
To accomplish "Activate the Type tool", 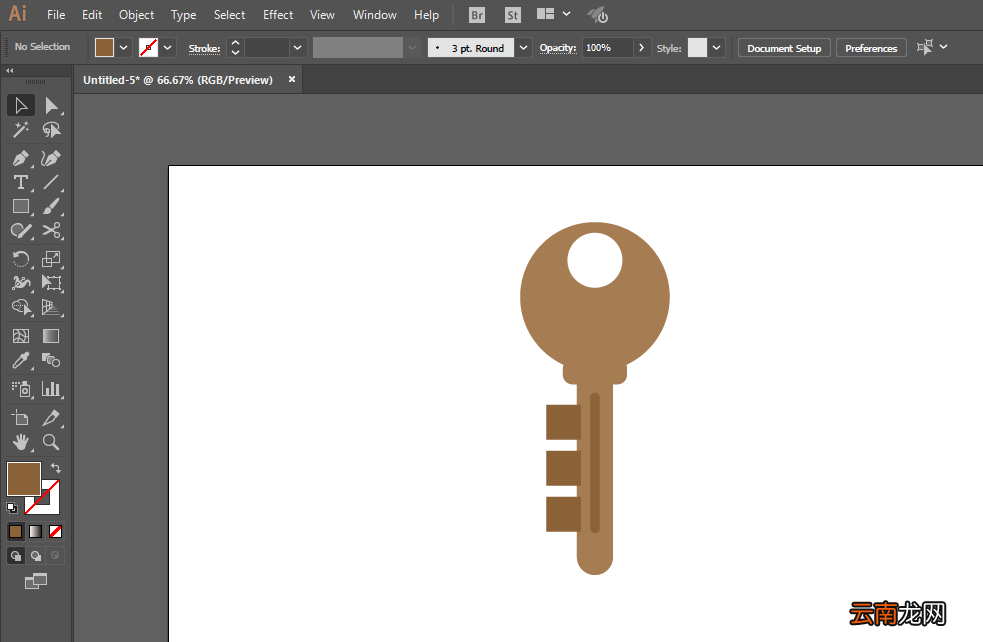I will coord(21,182).
